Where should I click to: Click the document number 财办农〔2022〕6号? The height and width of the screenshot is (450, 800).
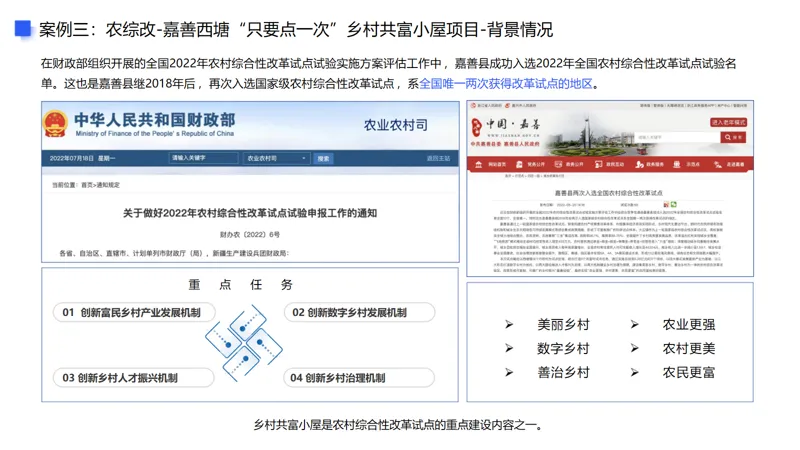(x=249, y=234)
